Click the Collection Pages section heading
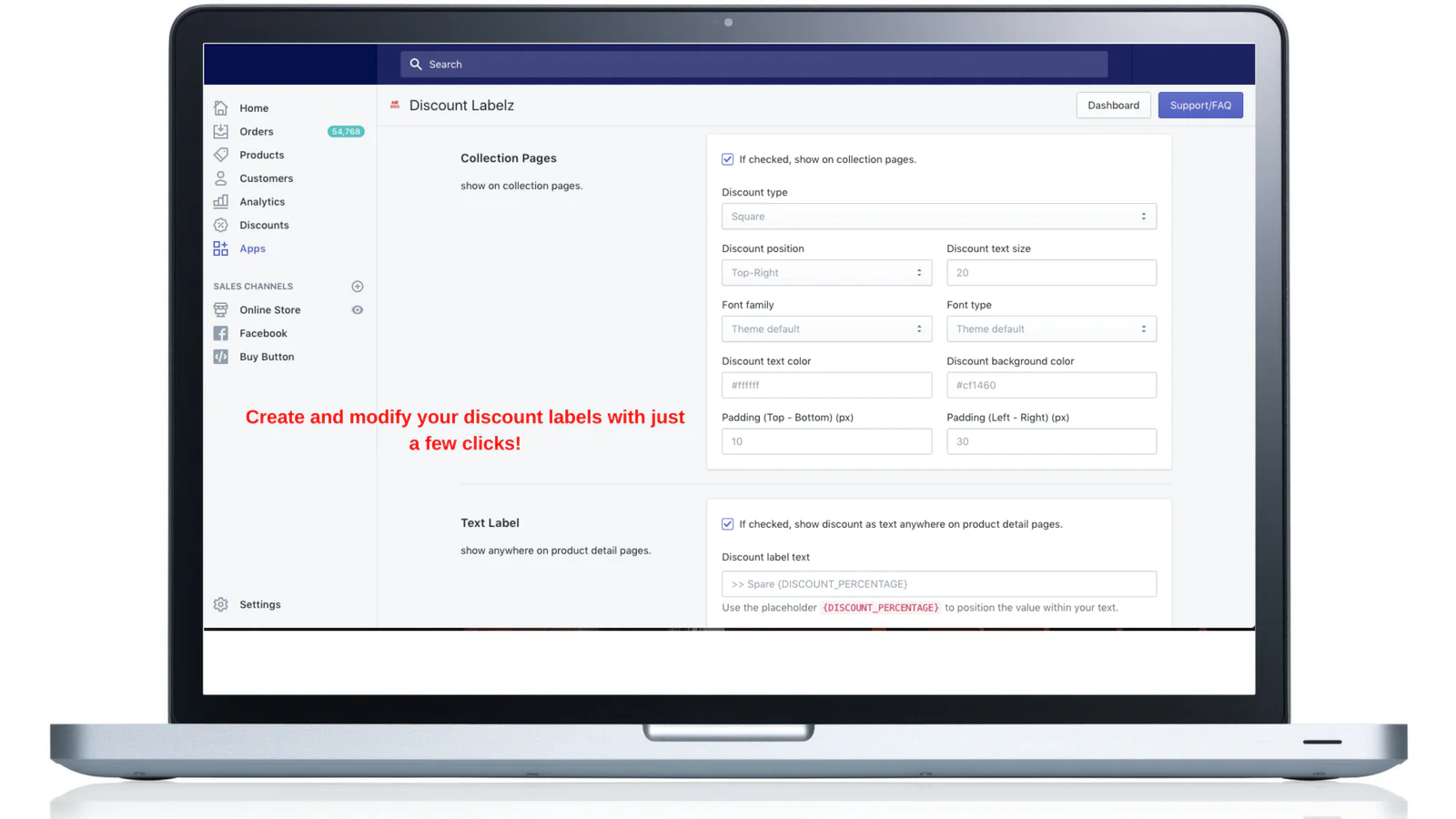Image resolution: width=1456 pixels, height=819 pixels. click(509, 158)
